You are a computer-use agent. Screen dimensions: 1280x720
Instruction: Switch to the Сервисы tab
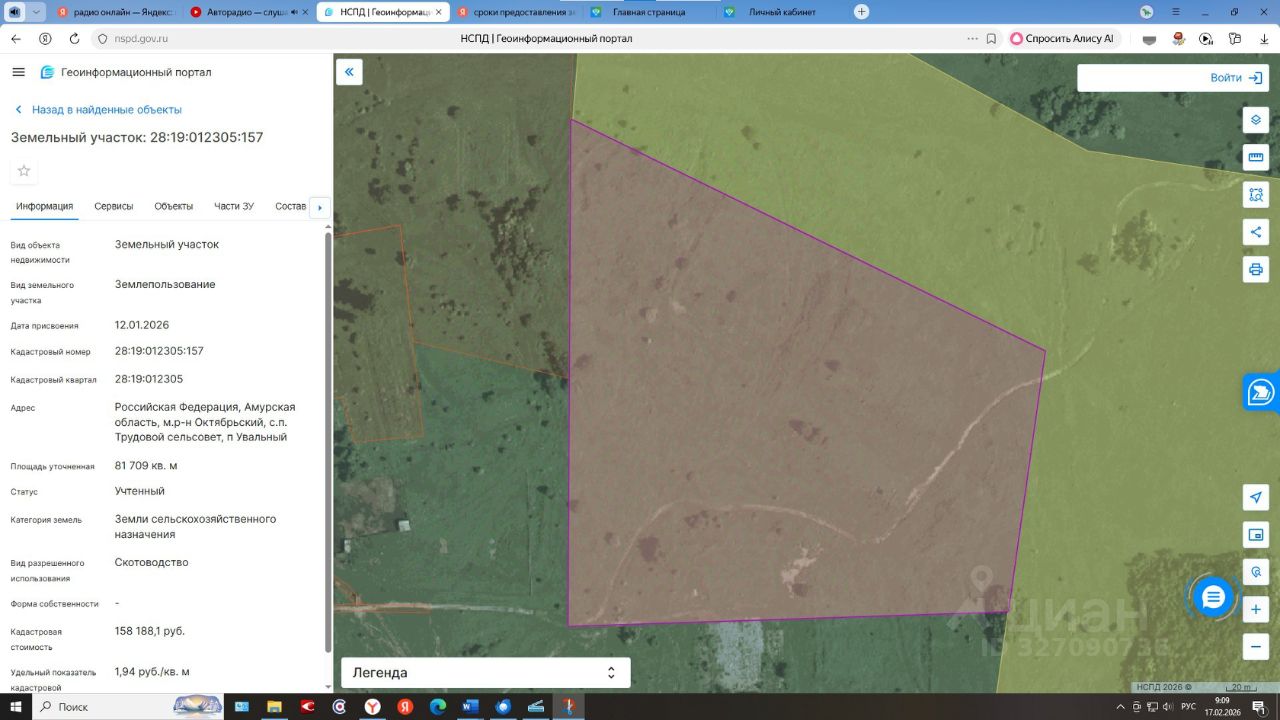coord(114,206)
